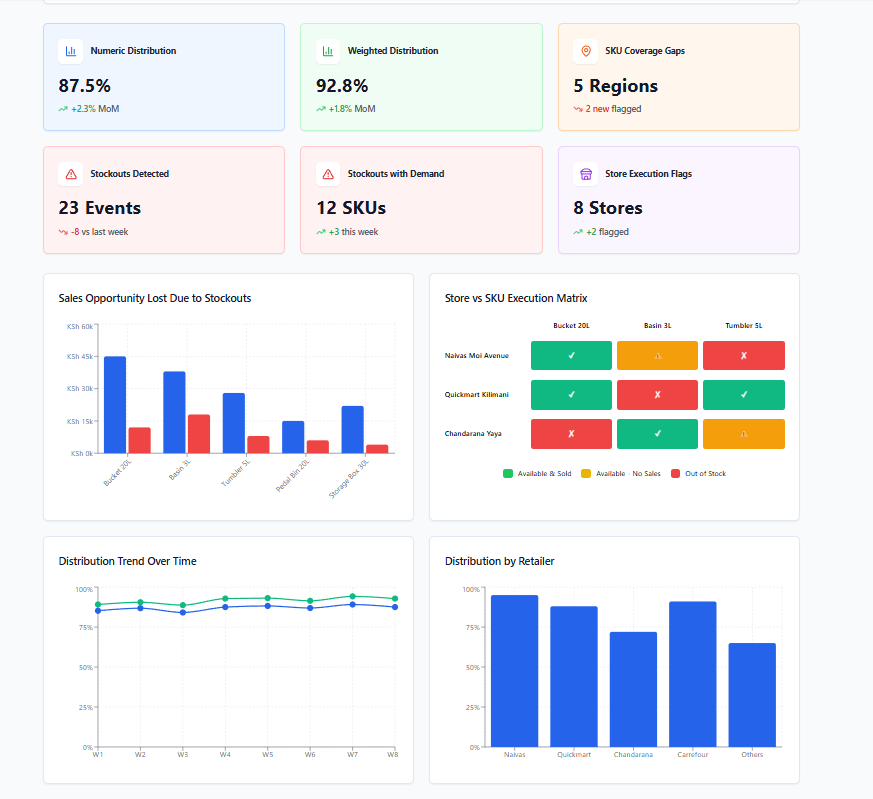Image resolution: width=873 pixels, height=799 pixels.
Task: Click the upward trend arrow beside +1.8% MoM
Action: (321, 109)
